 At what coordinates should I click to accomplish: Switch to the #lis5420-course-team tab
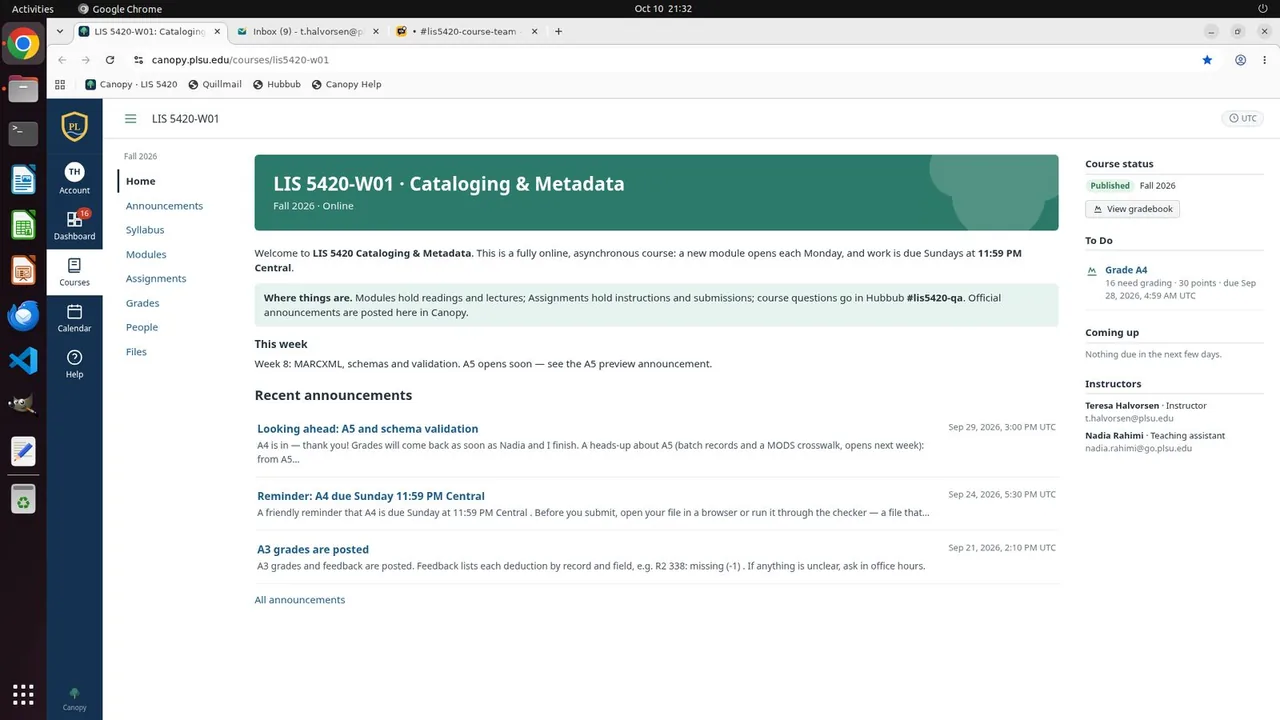pos(467,31)
